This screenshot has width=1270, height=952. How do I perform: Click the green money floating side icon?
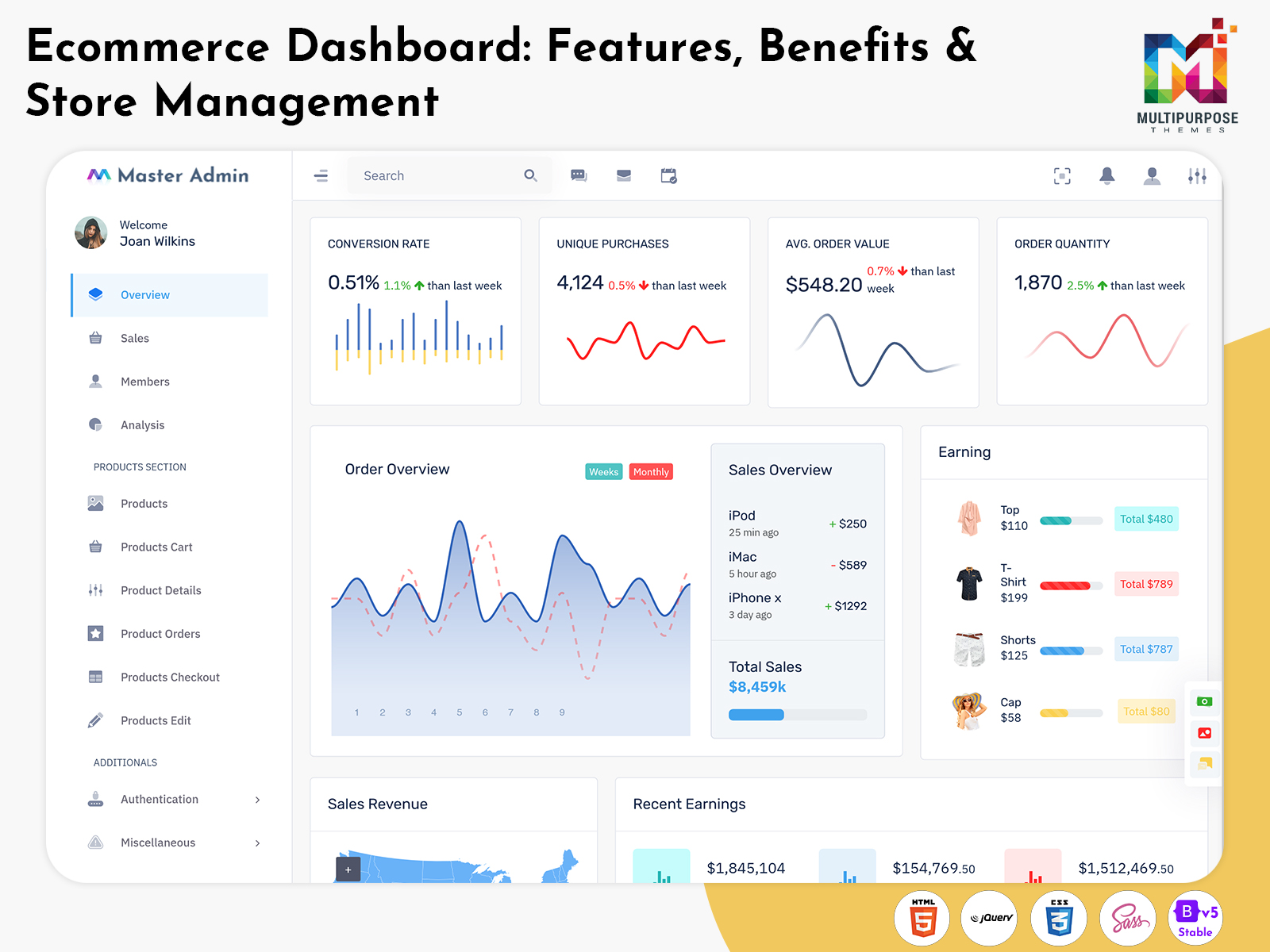1205,701
